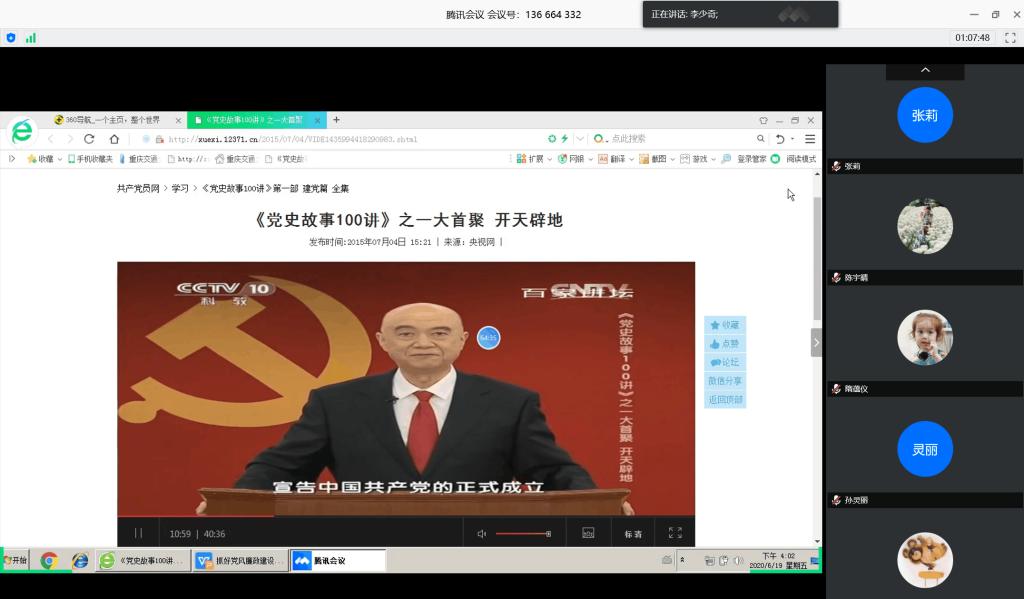Select participant 灵丽 avatar
1024x599 pixels.
(x=925, y=449)
